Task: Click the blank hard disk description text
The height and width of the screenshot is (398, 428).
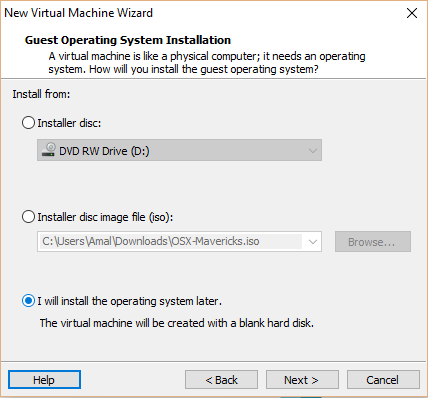Action: point(177,323)
